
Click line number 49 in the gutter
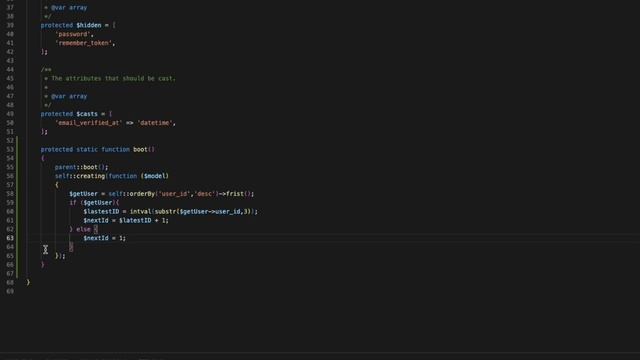(10, 114)
